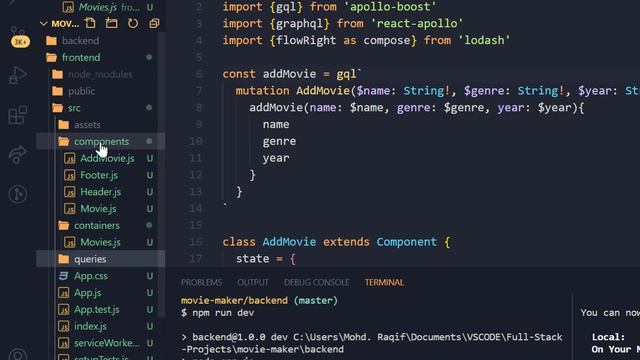This screenshot has width=640, height=360.
Task: Switch to the DEBUG CONSOLE tab
Action: 317,282
